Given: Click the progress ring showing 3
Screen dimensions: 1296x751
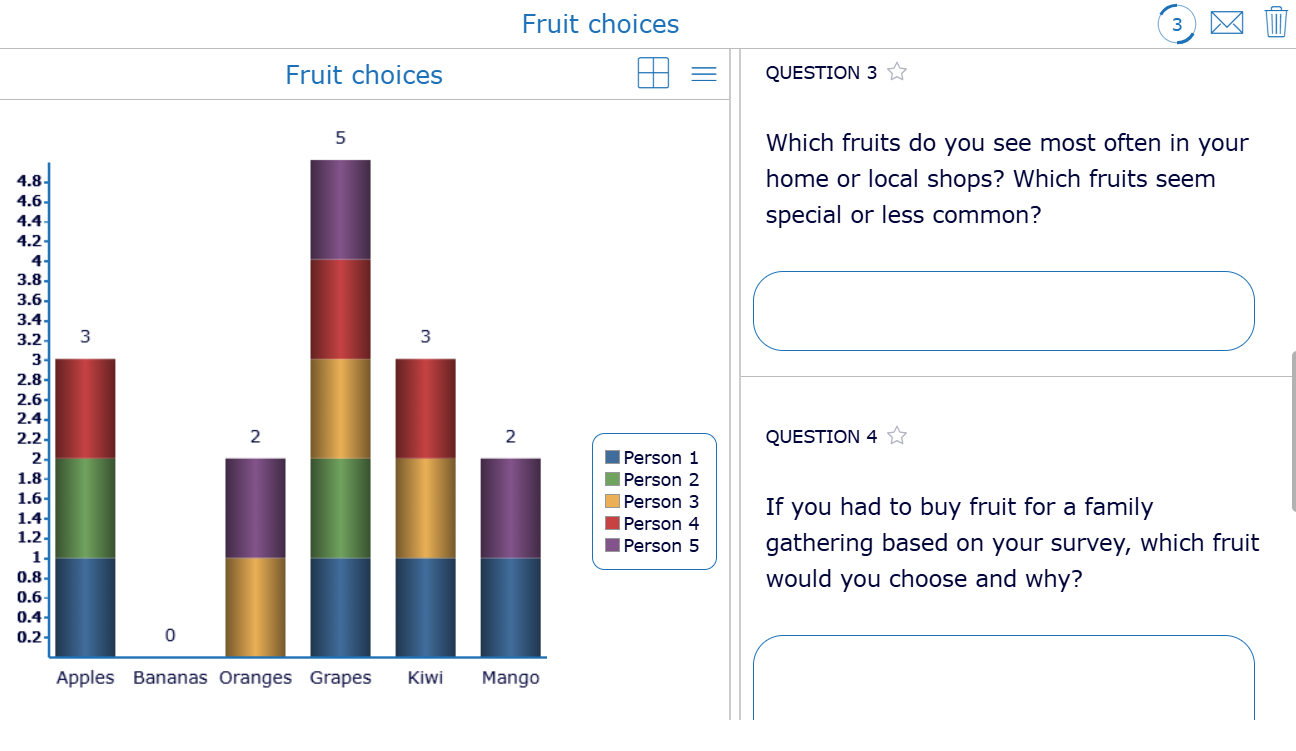Looking at the screenshot, I should pyautogui.click(x=1178, y=23).
